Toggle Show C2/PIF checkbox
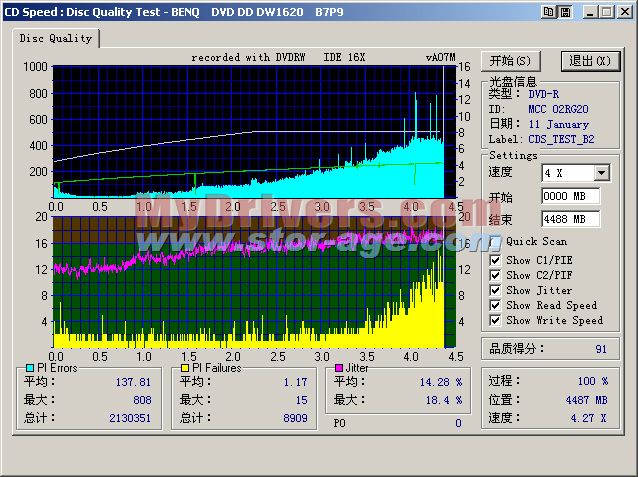 tap(496, 276)
